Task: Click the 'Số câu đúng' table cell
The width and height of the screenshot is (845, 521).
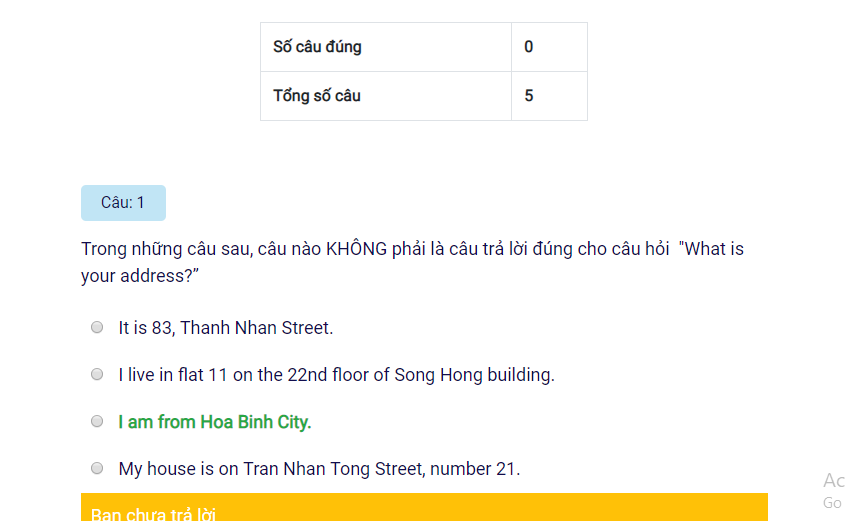Action: 386,47
